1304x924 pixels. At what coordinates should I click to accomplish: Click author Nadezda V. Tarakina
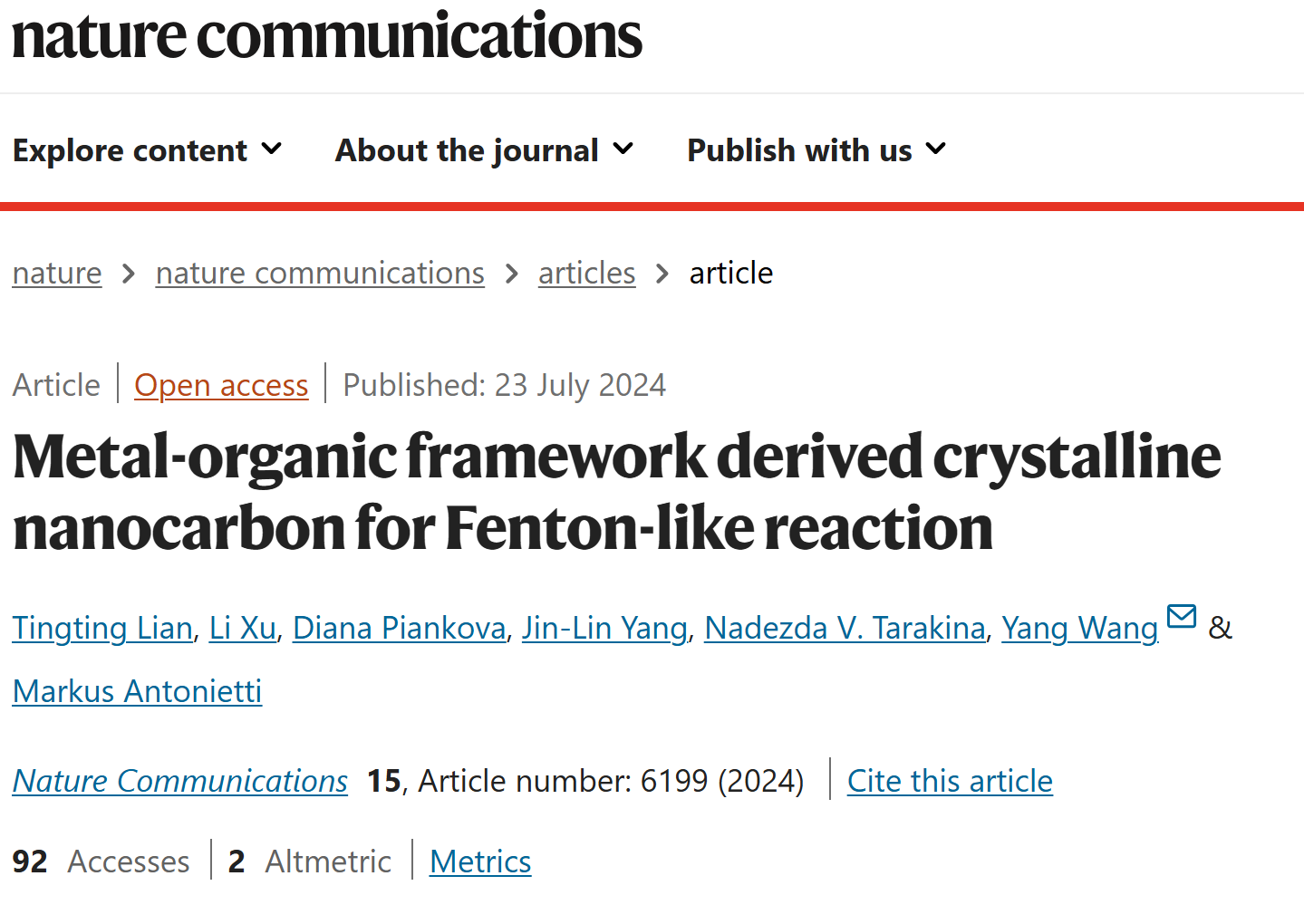click(845, 628)
